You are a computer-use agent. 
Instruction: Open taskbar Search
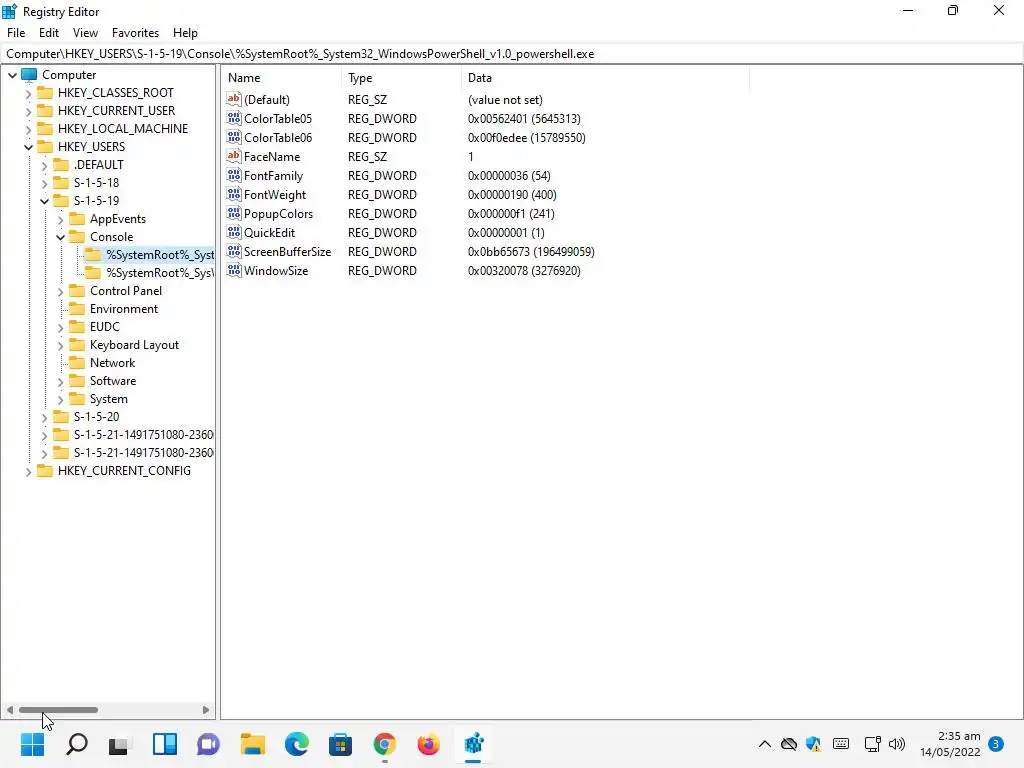pyautogui.click(x=76, y=744)
